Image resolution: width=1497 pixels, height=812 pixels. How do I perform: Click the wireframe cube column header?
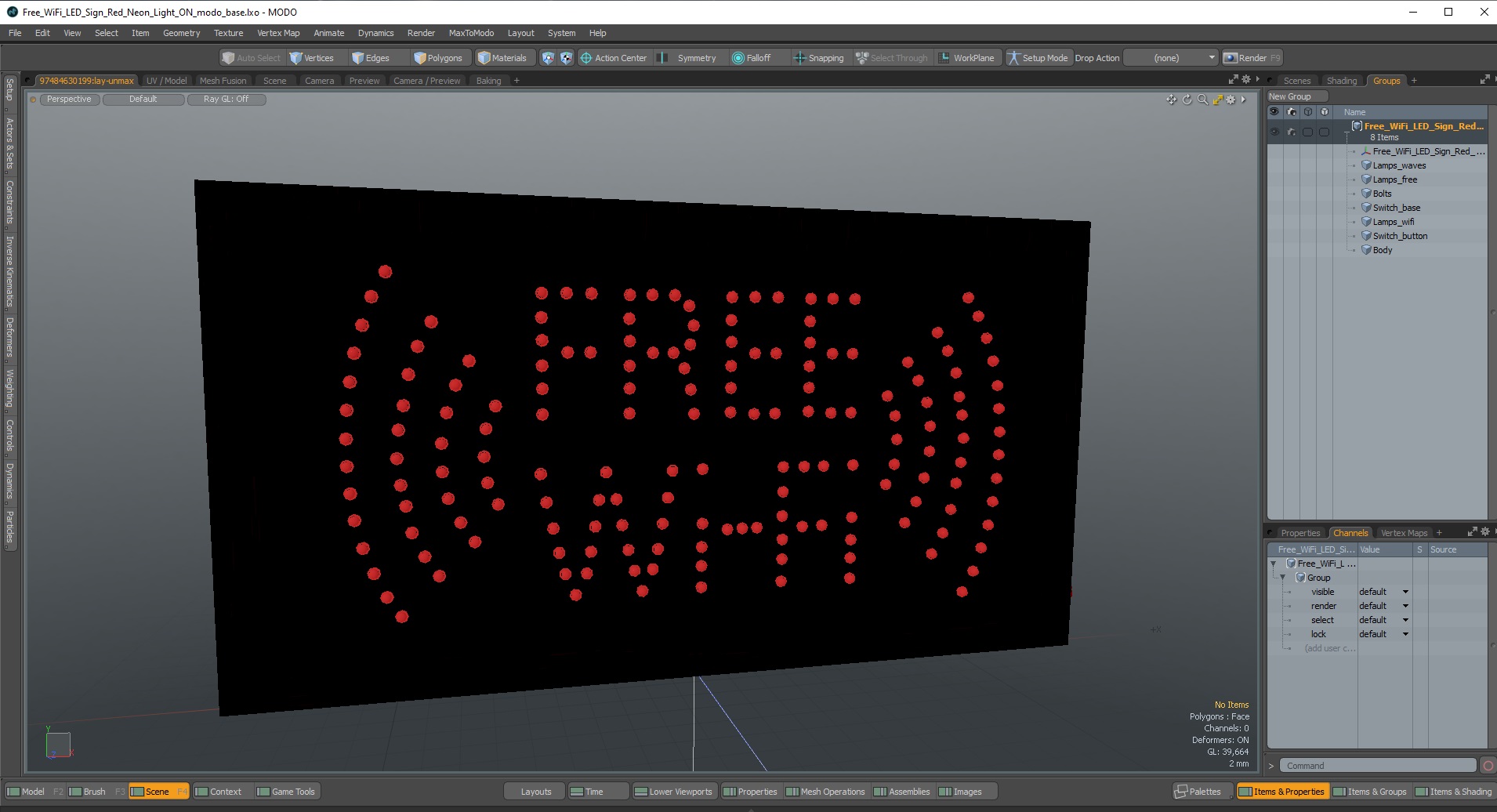point(1308,112)
